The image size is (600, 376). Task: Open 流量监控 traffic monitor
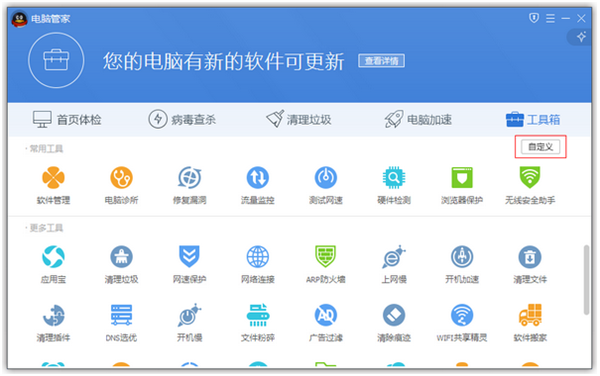[x=258, y=185]
